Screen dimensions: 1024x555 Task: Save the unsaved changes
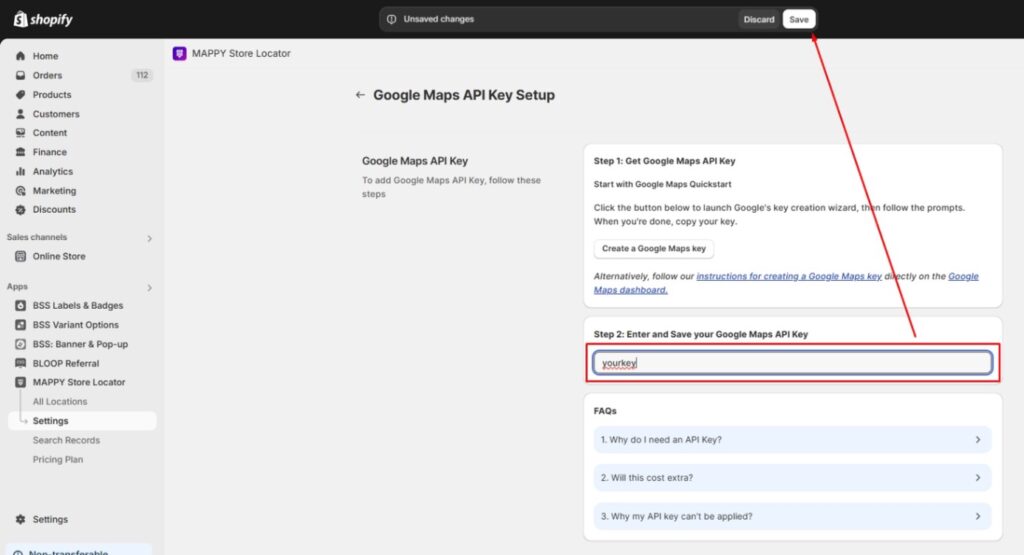tap(798, 19)
